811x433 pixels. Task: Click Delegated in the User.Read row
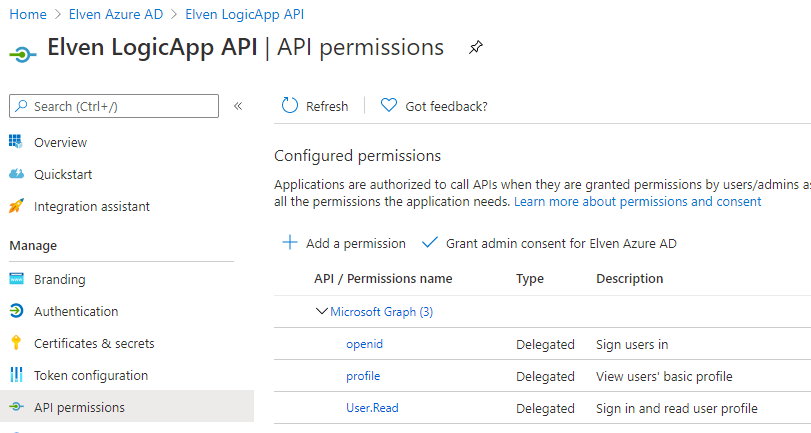[545, 409]
